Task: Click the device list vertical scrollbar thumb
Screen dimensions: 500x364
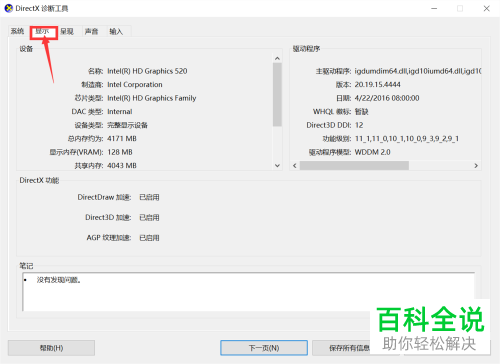Action: (277, 95)
